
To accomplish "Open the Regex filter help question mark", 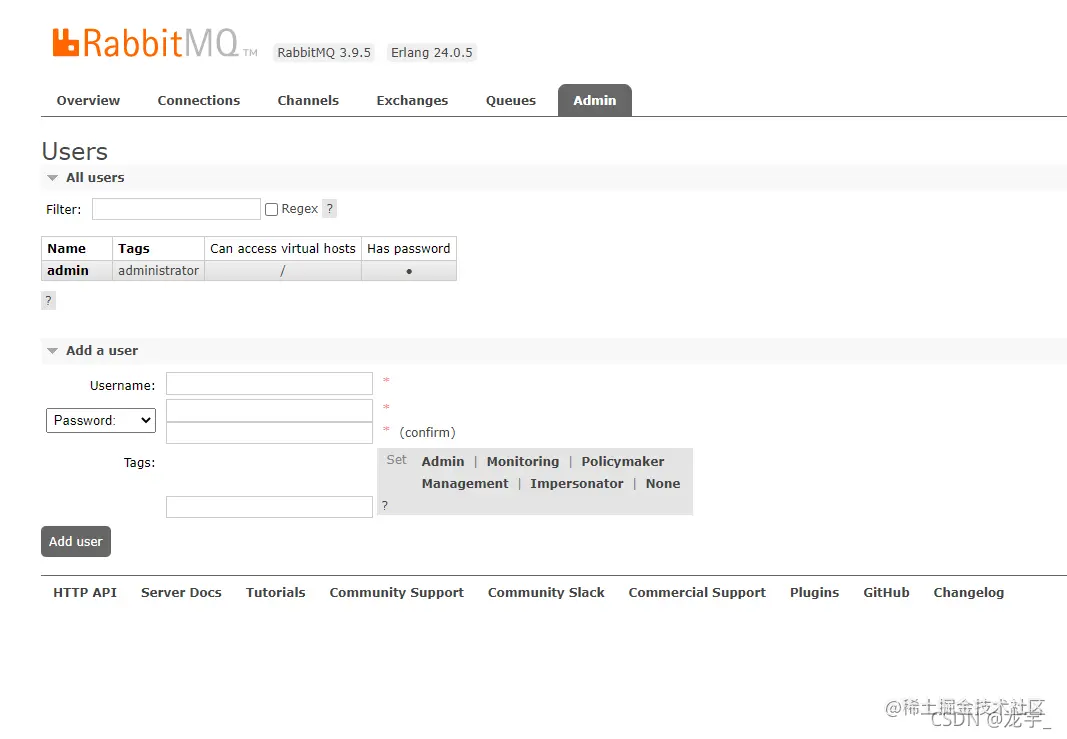I will tap(329, 209).
